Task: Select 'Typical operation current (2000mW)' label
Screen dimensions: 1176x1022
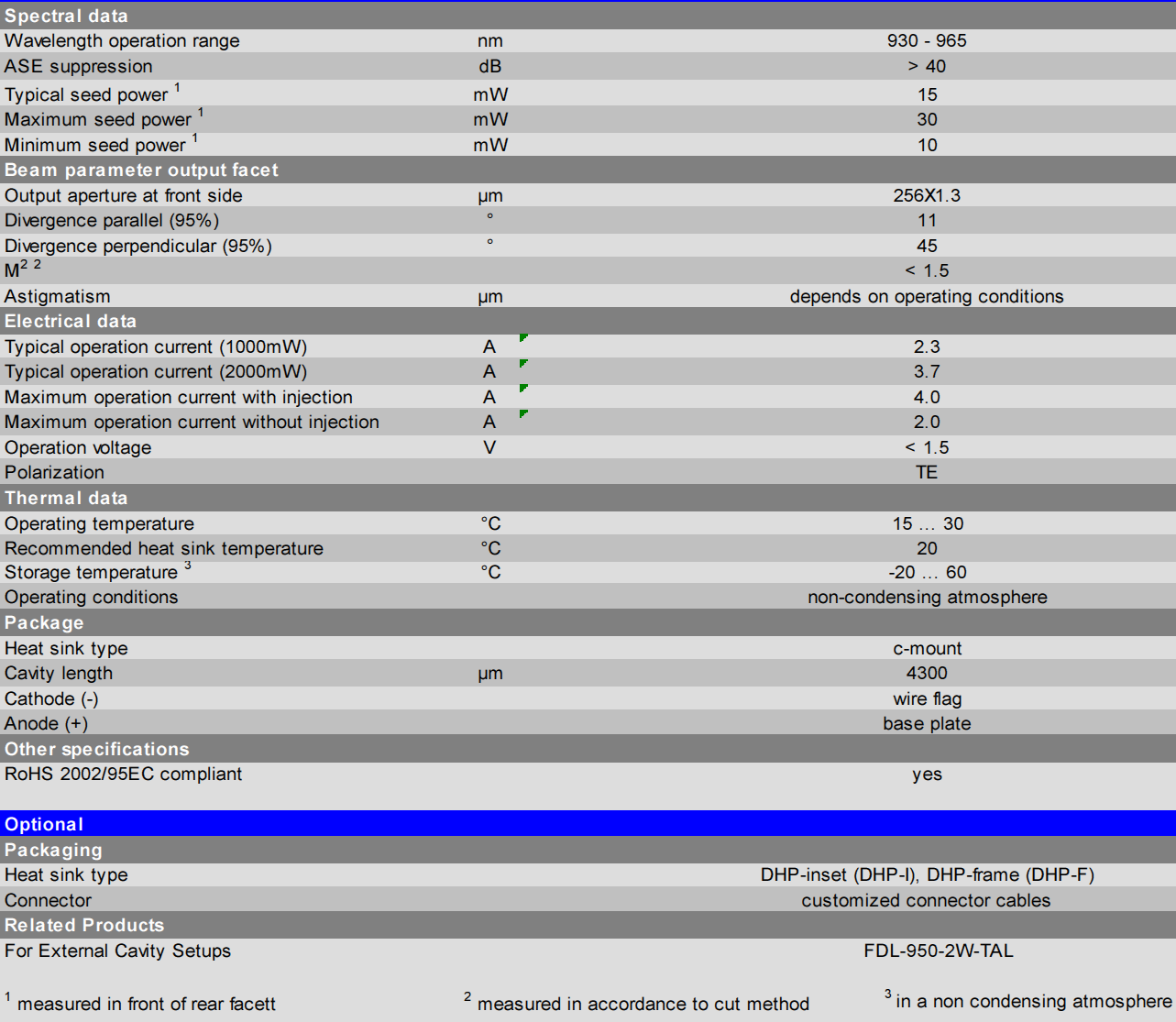Action: pos(156,372)
